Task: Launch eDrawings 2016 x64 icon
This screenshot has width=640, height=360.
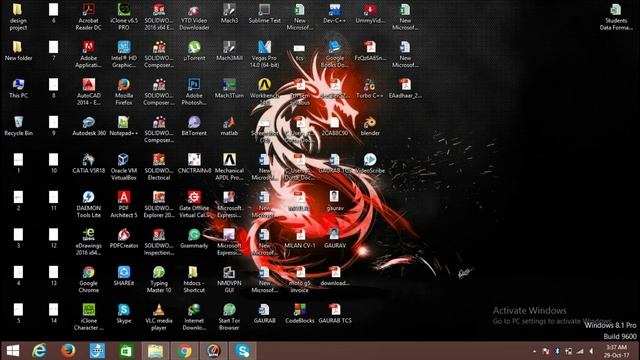Action: coord(89,242)
